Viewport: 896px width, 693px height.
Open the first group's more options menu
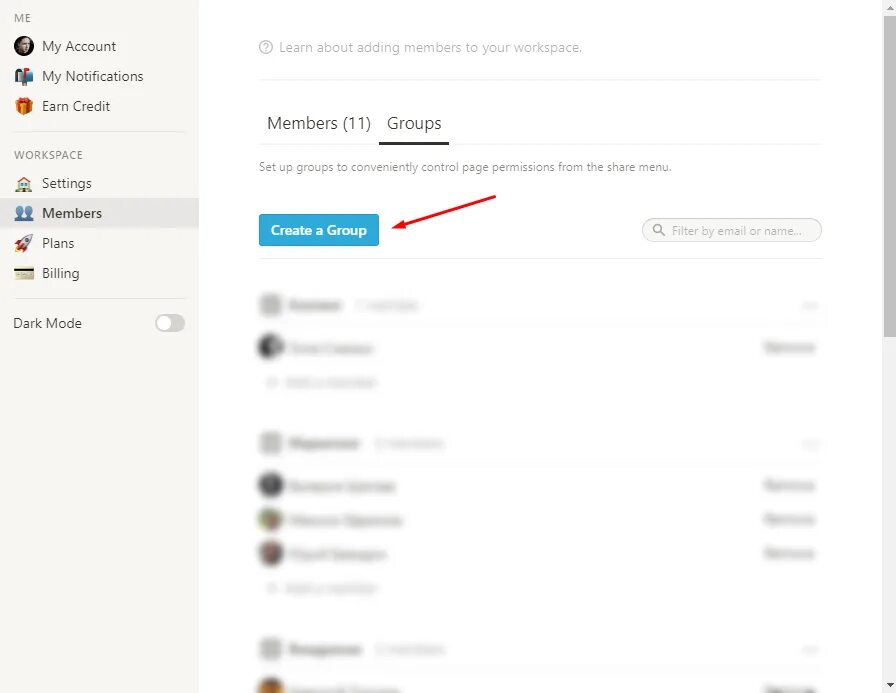point(810,306)
